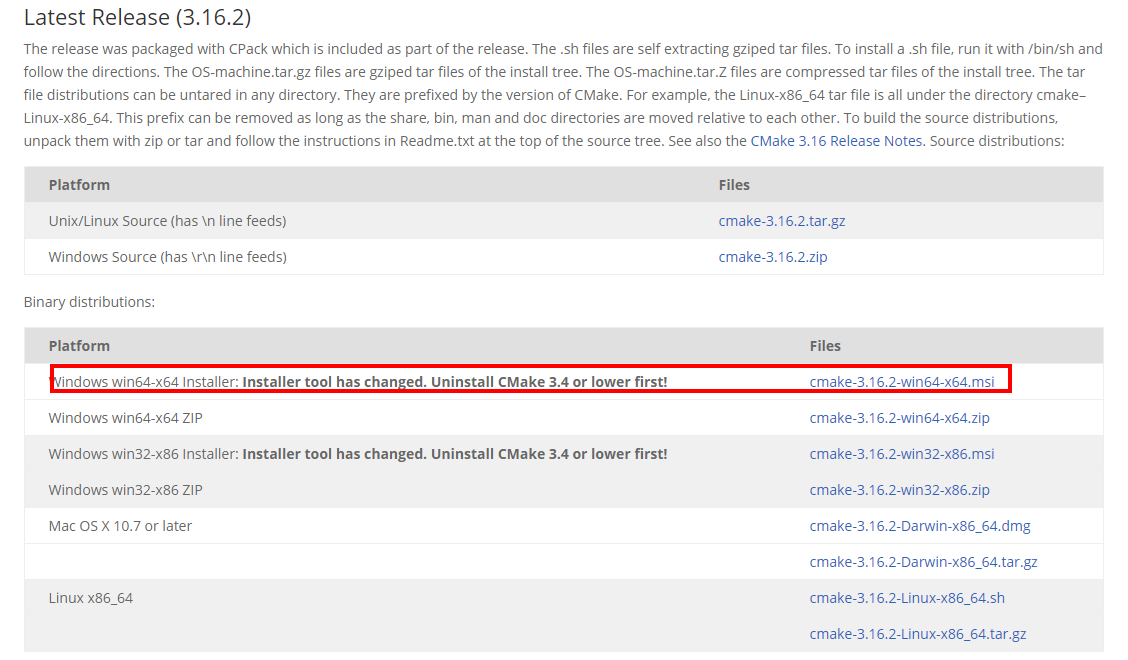Download cmake-3.16.2-Linux-x86_64.tar.gz file

(x=917, y=634)
